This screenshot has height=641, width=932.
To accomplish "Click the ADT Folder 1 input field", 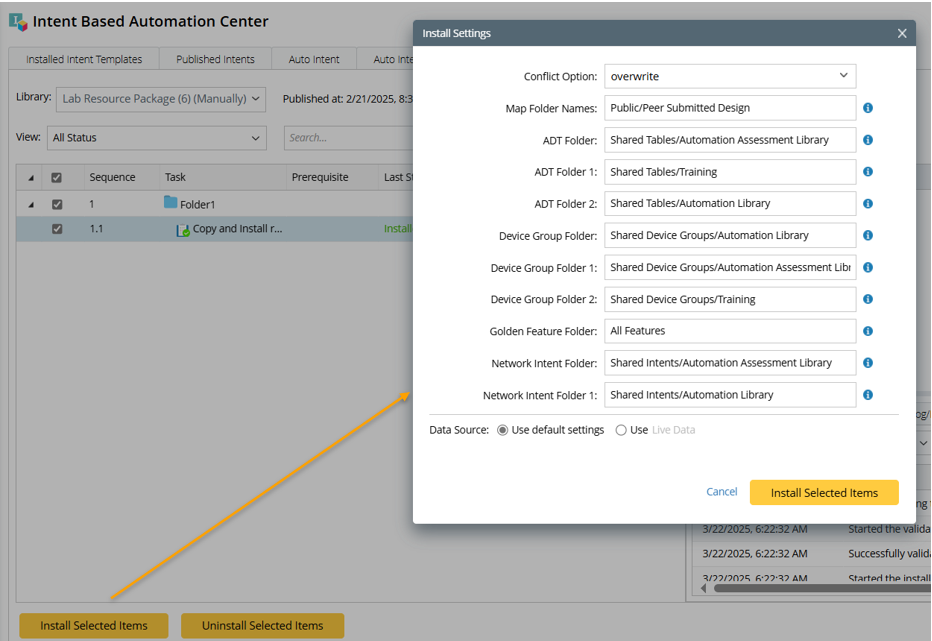I will coord(730,172).
